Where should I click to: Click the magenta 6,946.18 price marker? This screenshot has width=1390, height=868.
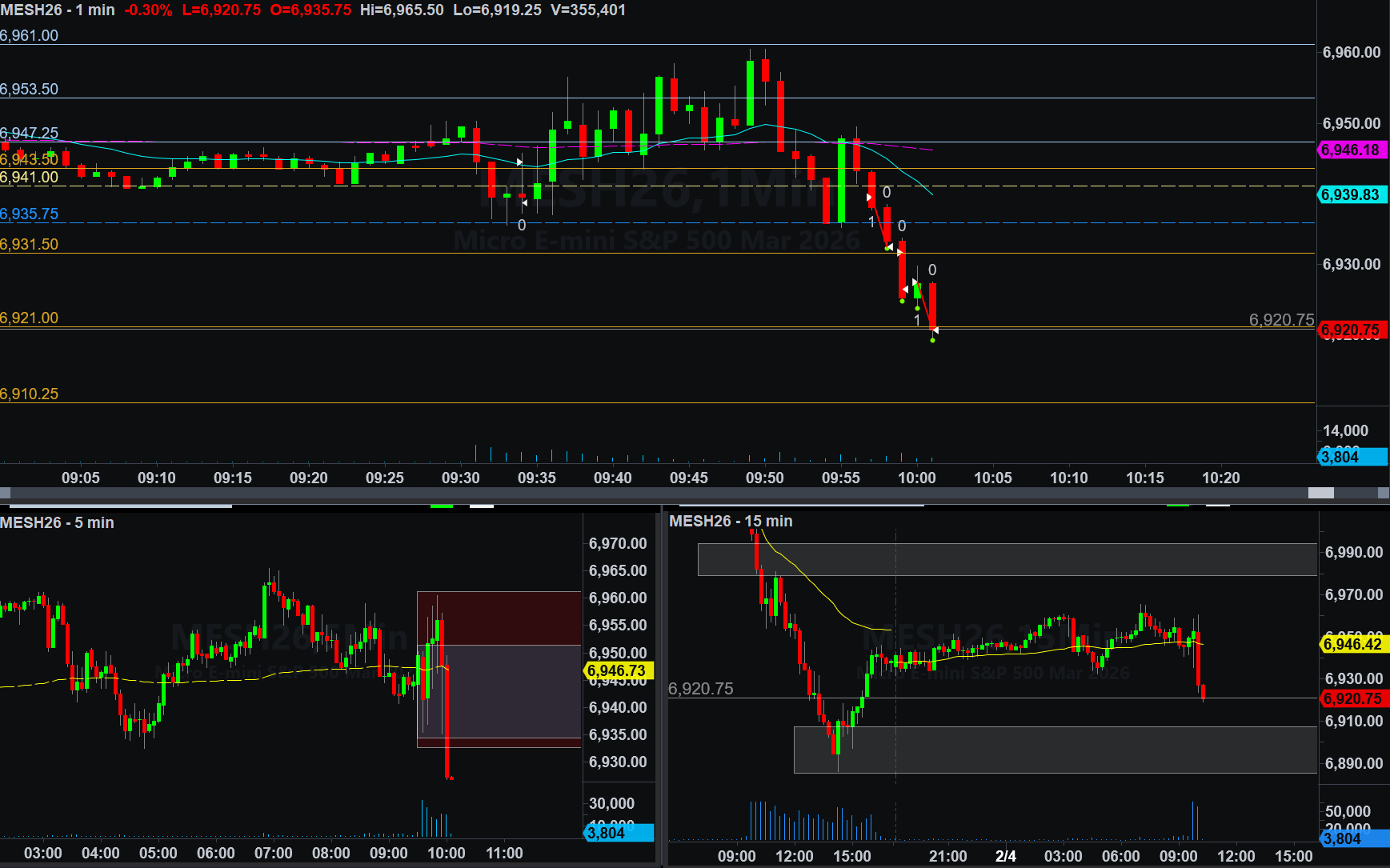tap(1351, 150)
